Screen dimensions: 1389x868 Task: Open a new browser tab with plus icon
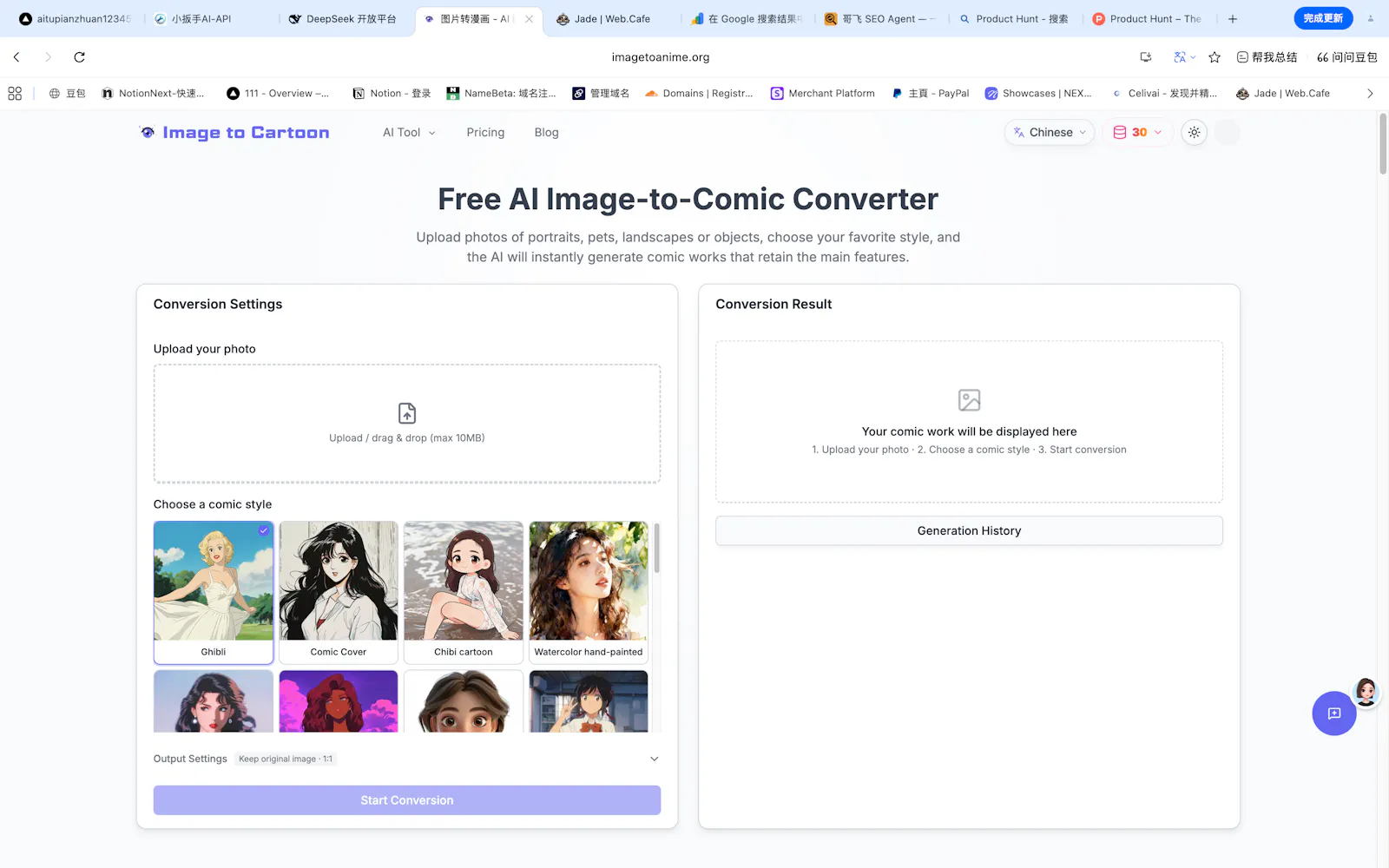1232,19
